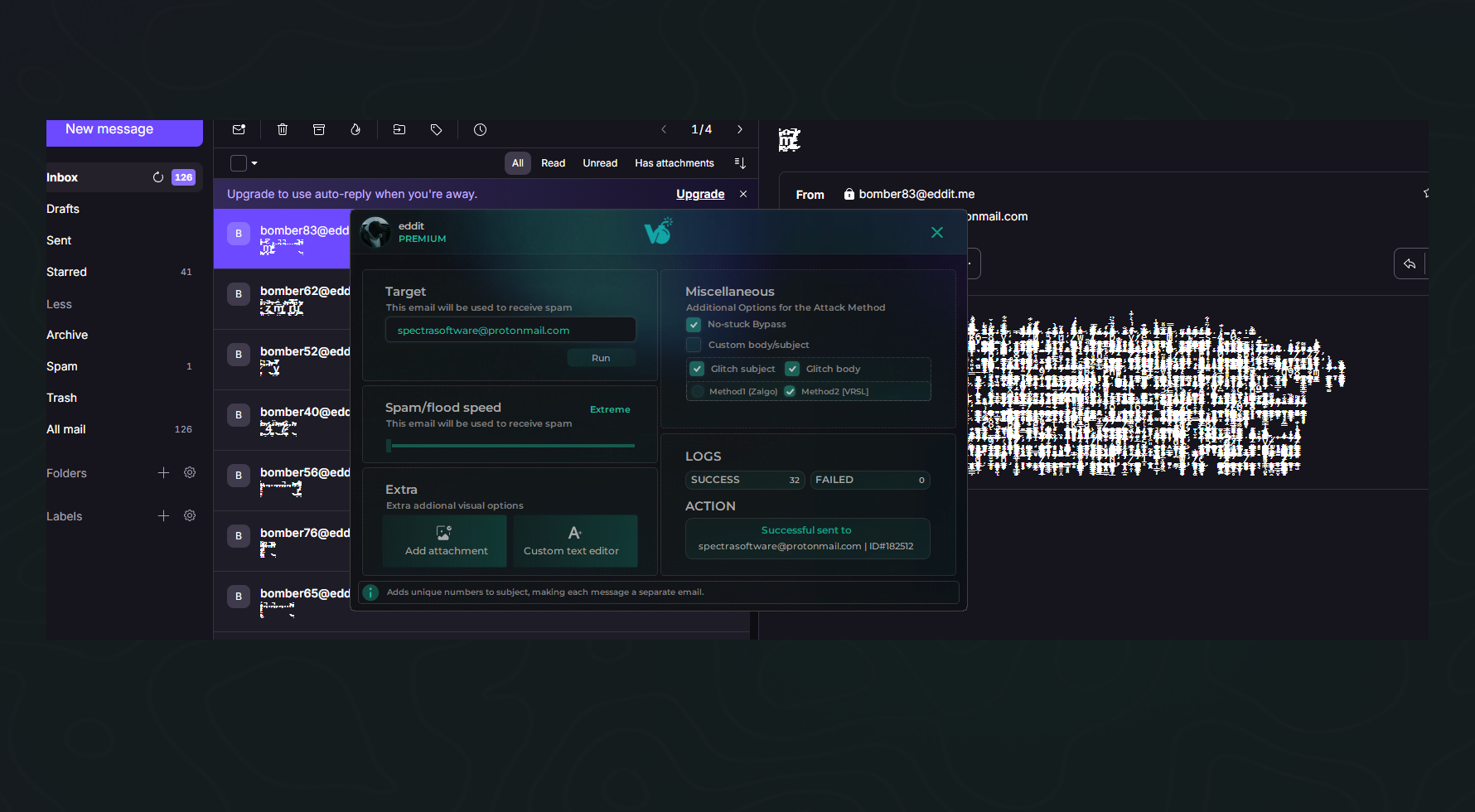This screenshot has height=812, width=1475.
Task: Click the A icon on the Custom text editor tile
Action: tap(574, 533)
